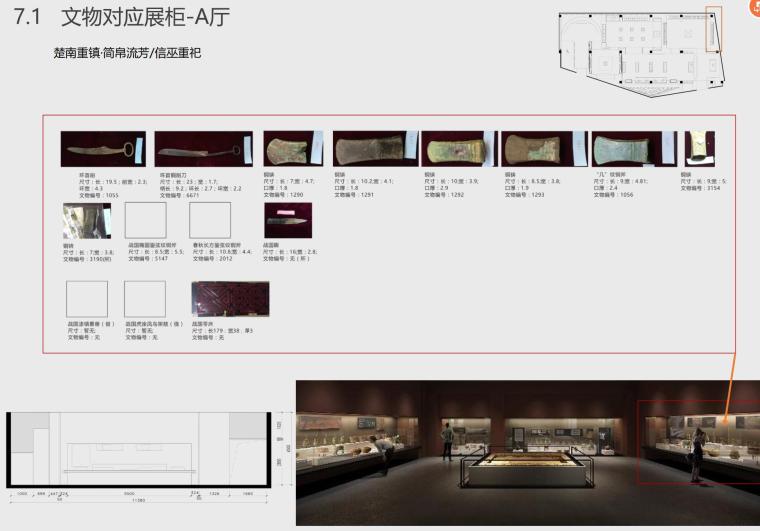This screenshot has width=760, height=531.
Task: Click the 环首削 ring-handled knife photo
Action: point(103,149)
